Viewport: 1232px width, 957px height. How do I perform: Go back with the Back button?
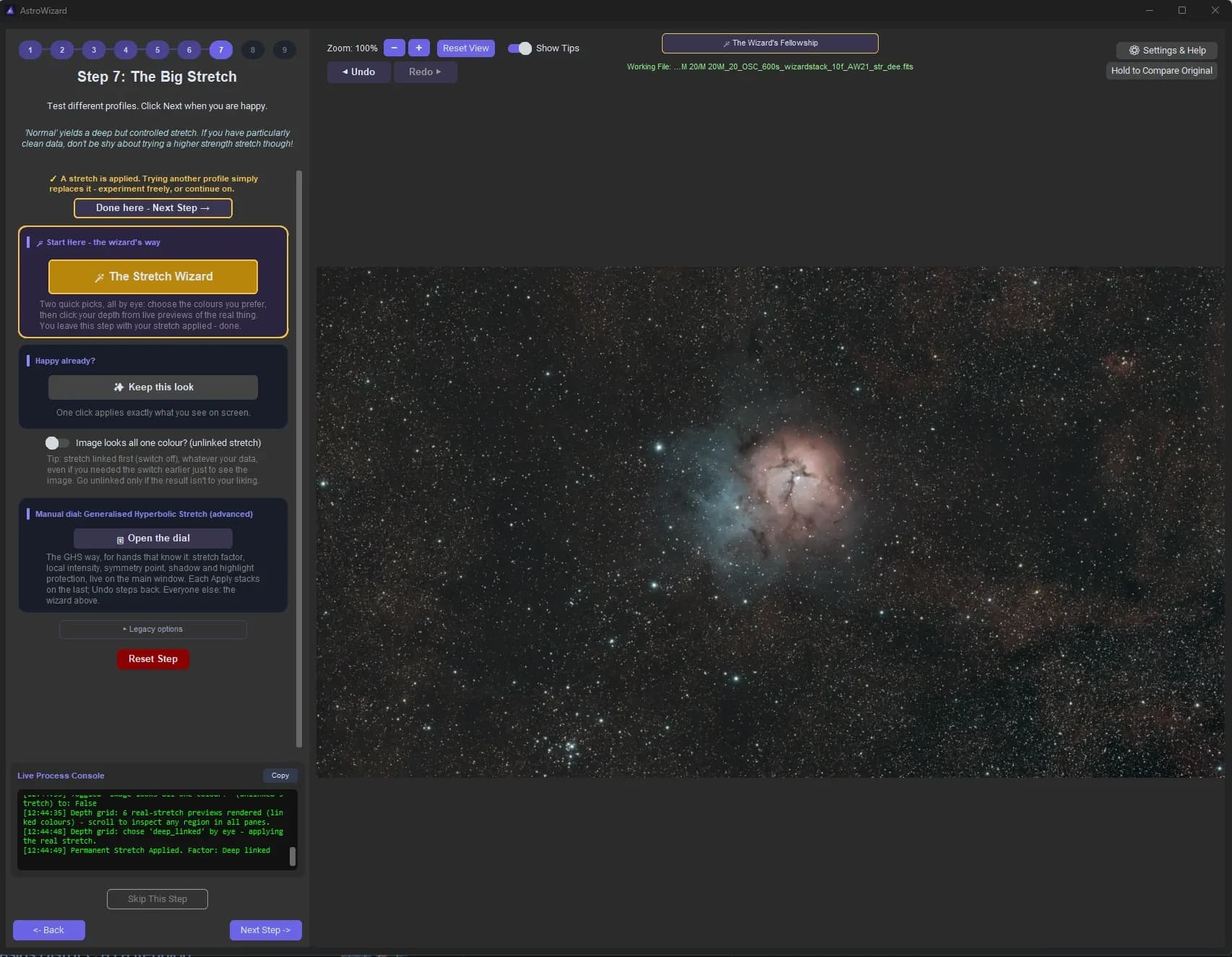click(49, 930)
